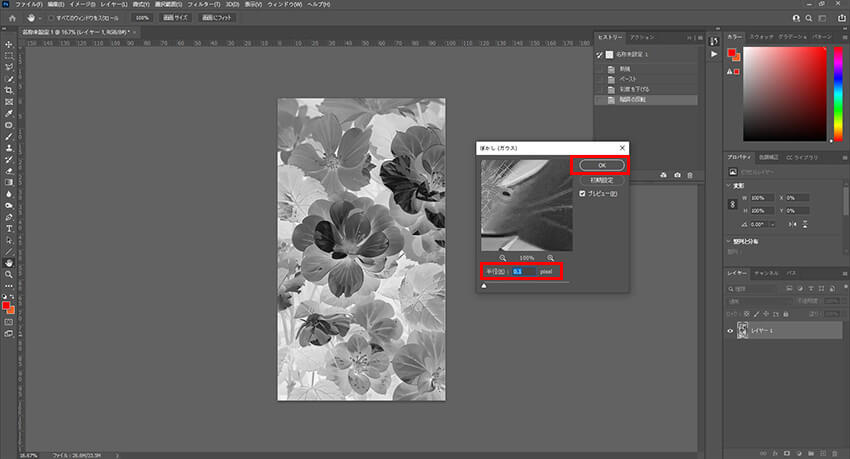Image resolution: width=850 pixels, height=459 pixels.
Task: Open the Layers panel flyout menu
Action: [x=845, y=273]
